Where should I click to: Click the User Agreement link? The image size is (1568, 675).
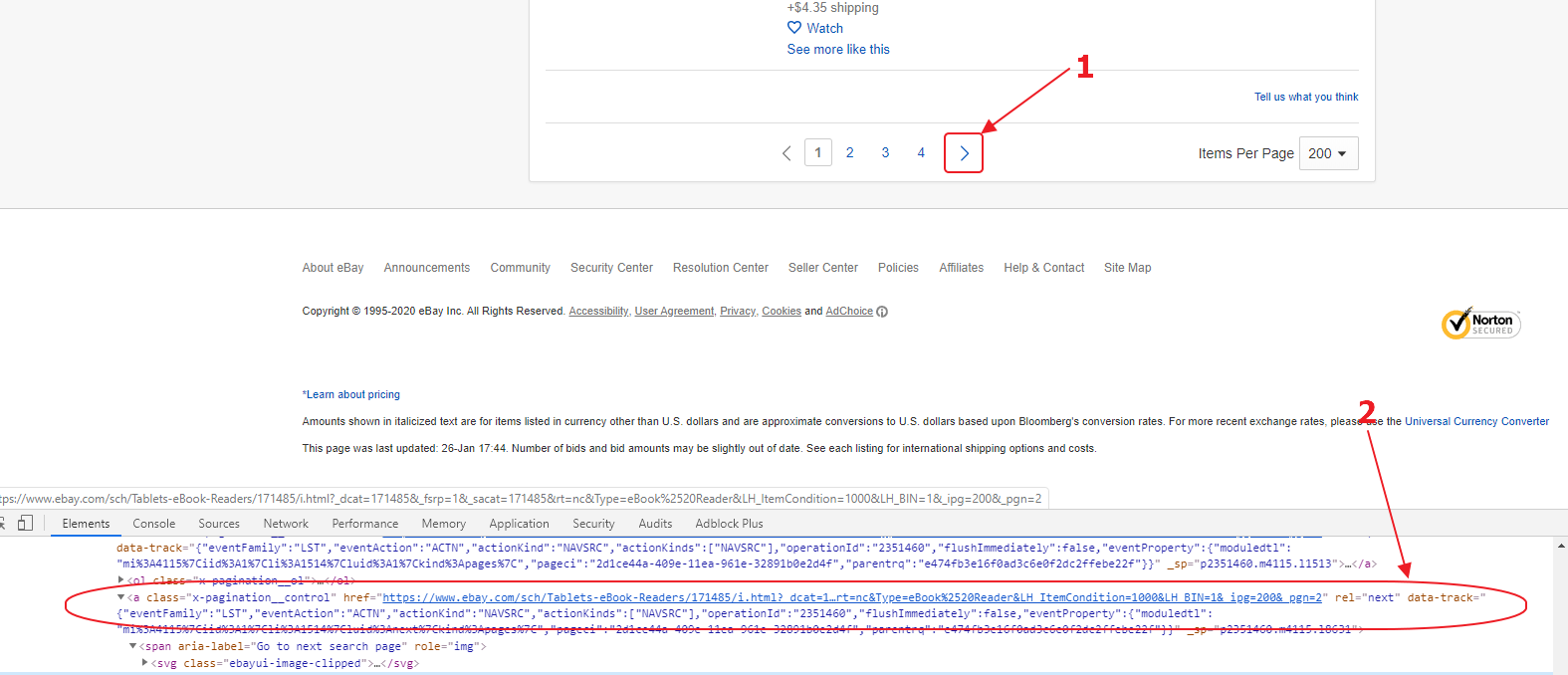coord(674,312)
